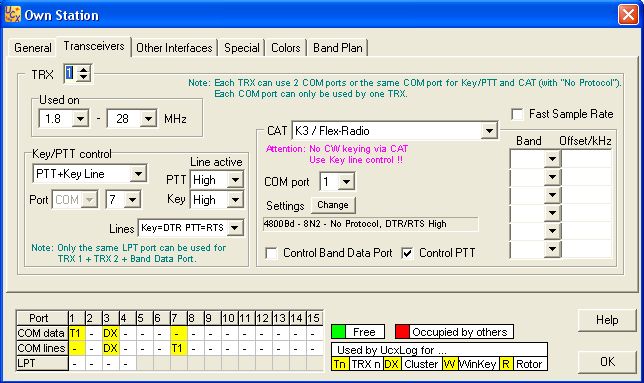Open the Band Plan tab

click(x=338, y=48)
